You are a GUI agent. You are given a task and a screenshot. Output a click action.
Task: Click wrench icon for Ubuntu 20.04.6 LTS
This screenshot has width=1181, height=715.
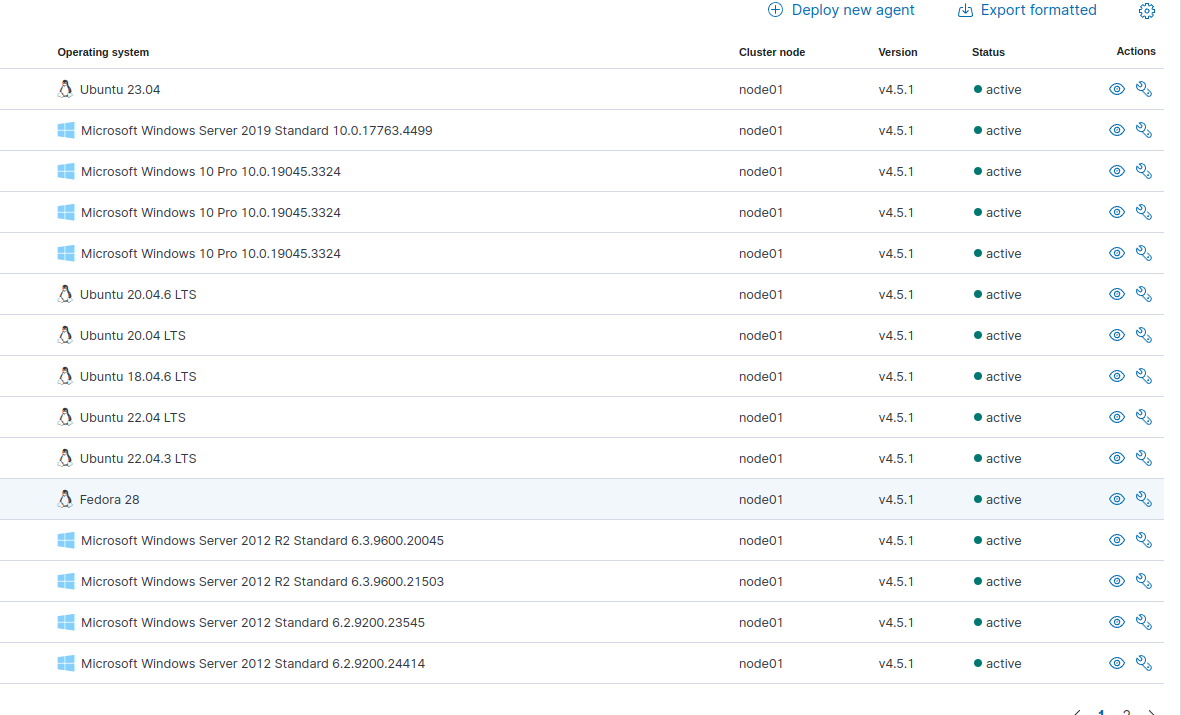(x=1144, y=294)
